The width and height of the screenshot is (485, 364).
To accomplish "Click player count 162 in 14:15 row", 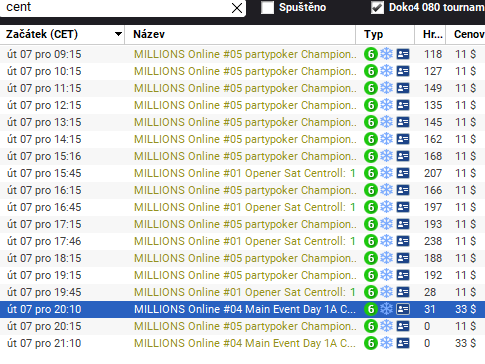I will click(433, 139).
